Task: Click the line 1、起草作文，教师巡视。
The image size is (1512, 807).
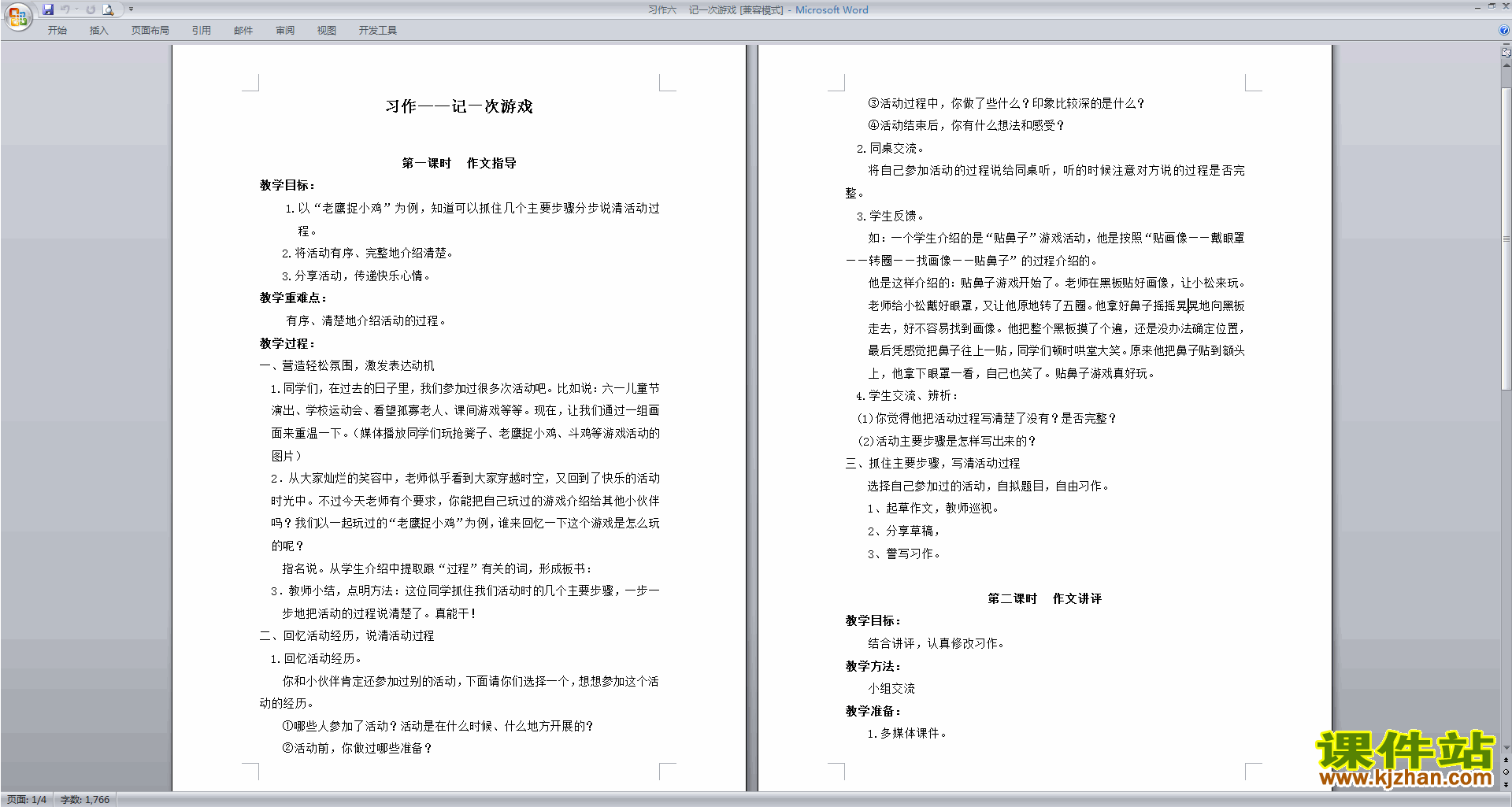Action: pyautogui.click(x=933, y=508)
